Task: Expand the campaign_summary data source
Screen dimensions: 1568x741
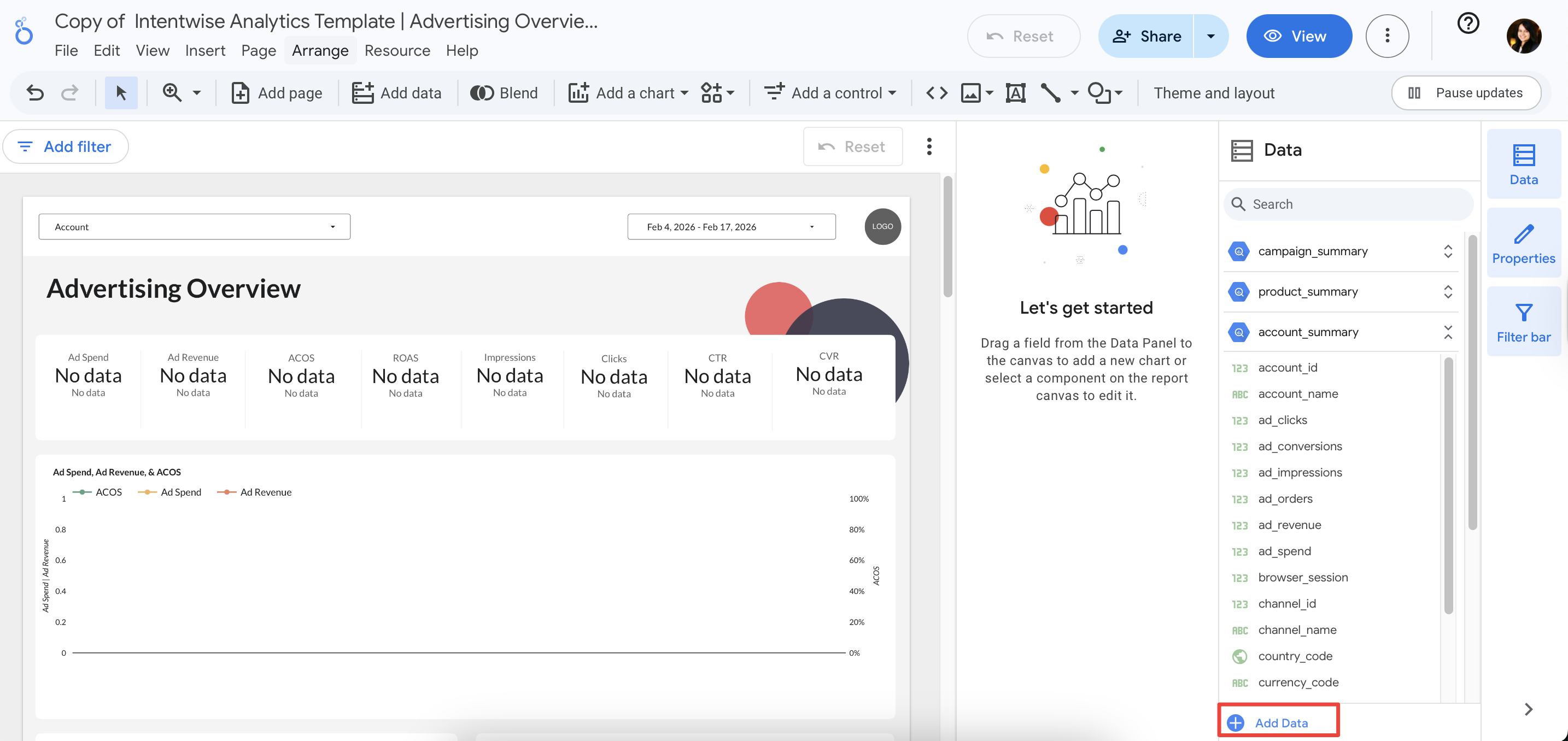Action: pyautogui.click(x=1447, y=251)
